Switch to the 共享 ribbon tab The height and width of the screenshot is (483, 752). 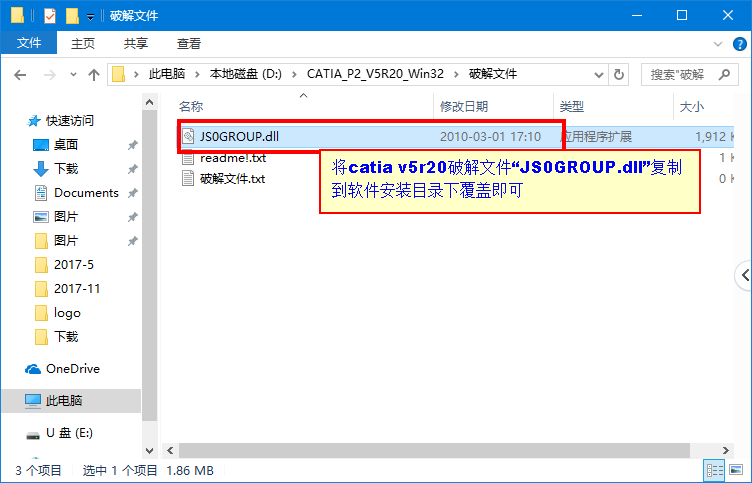(136, 44)
